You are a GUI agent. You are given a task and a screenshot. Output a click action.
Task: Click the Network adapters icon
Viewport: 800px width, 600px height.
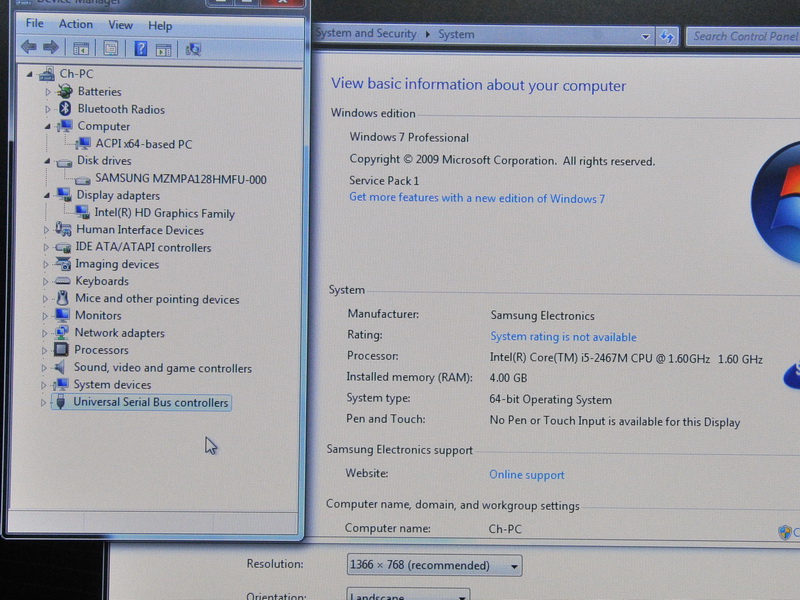61,332
